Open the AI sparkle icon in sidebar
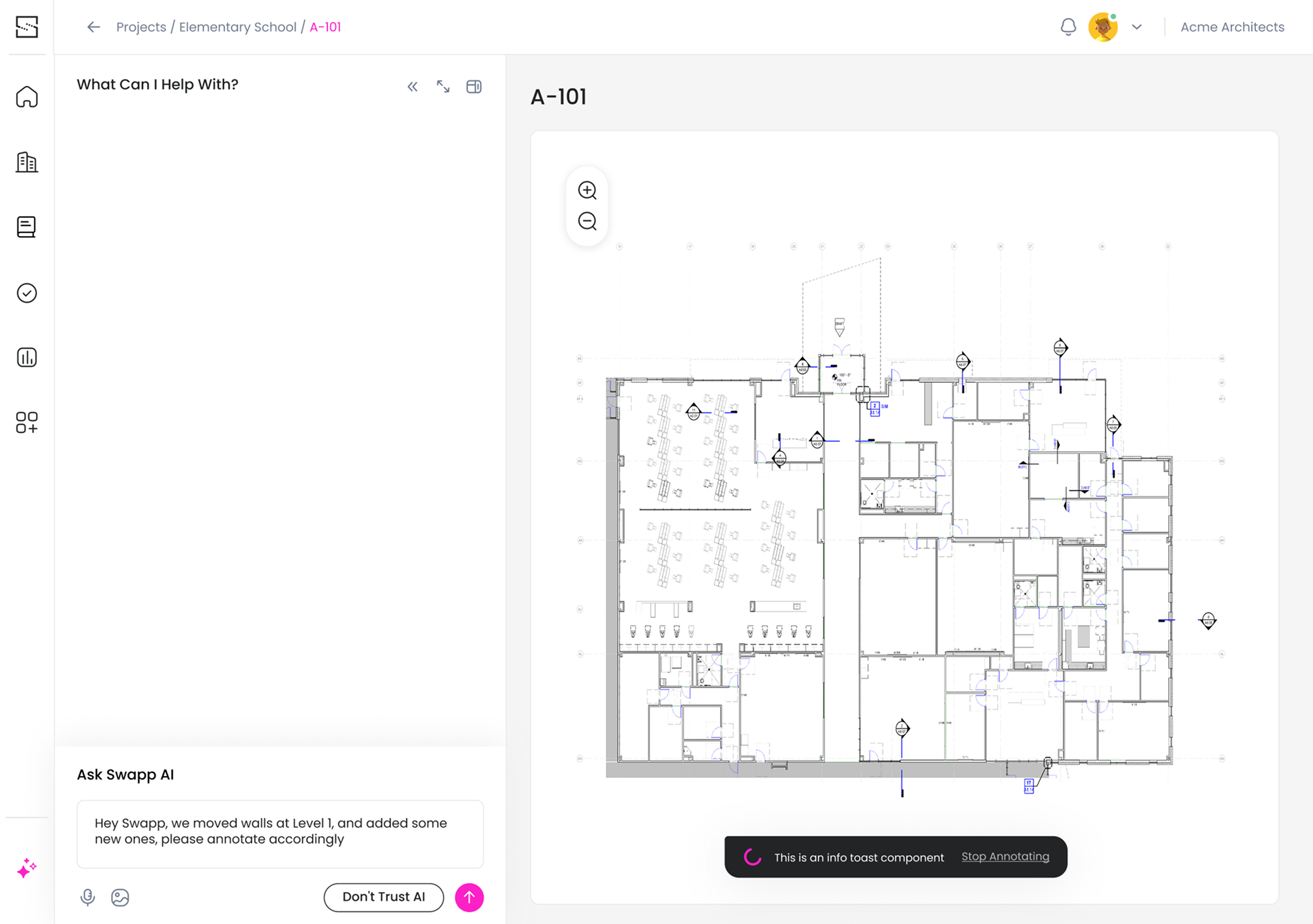 (x=27, y=868)
